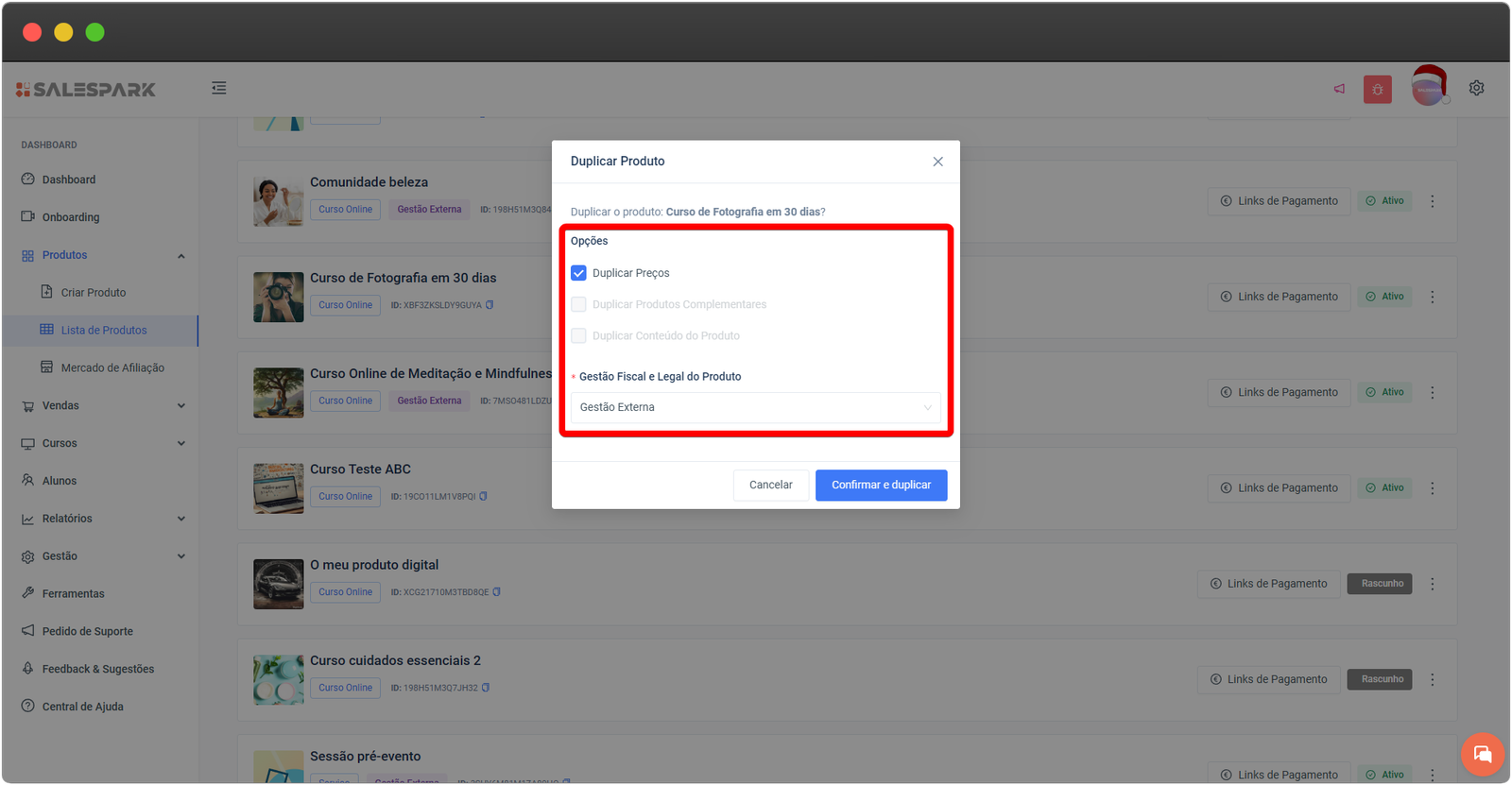The height and width of the screenshot is (785, 1512).
Task: Click the red bug report icon
Action: pos(1377,90)
